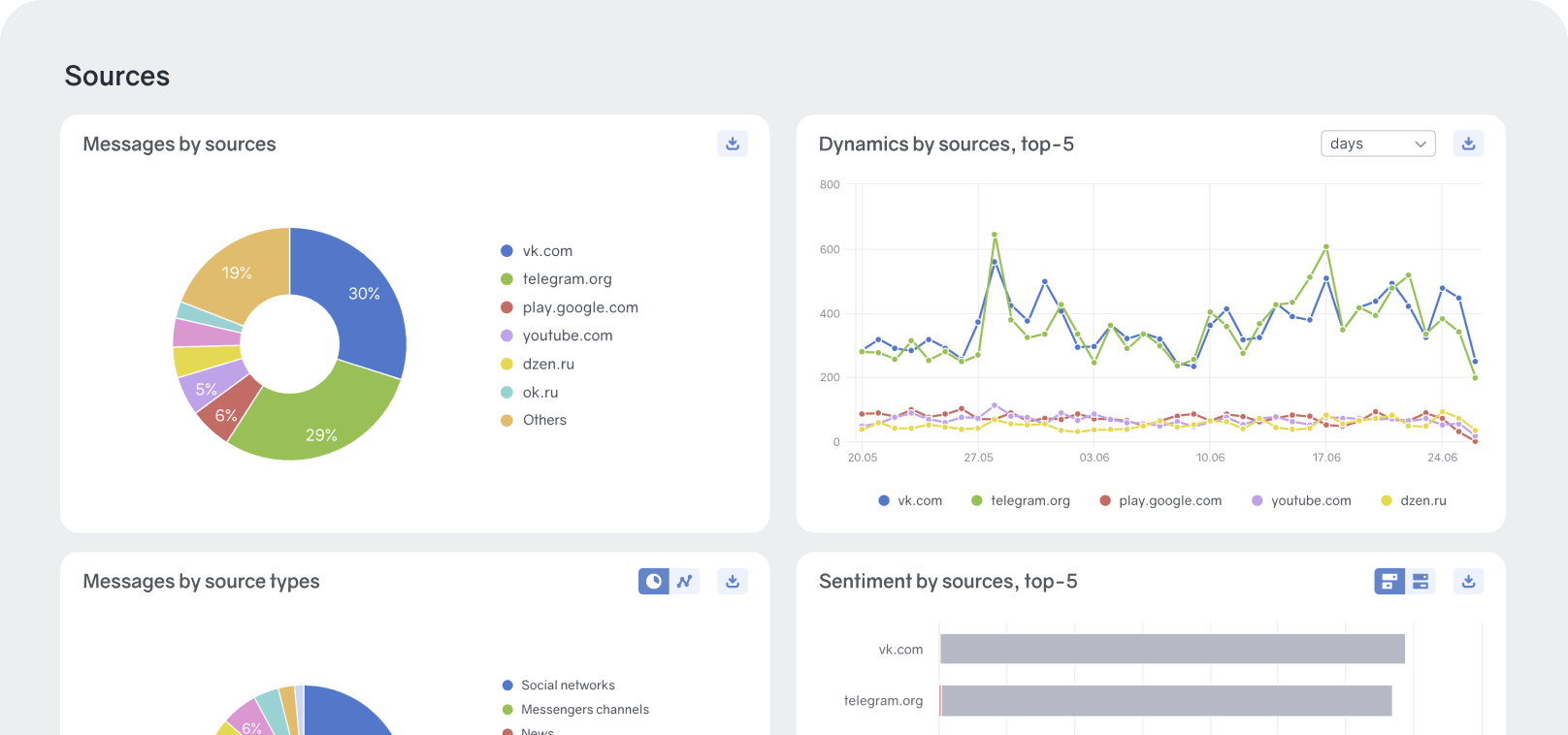1568x735 pixels.
Task: Toggle telegram.org in Messages by sources legend
Action: [x=556, y=279]
